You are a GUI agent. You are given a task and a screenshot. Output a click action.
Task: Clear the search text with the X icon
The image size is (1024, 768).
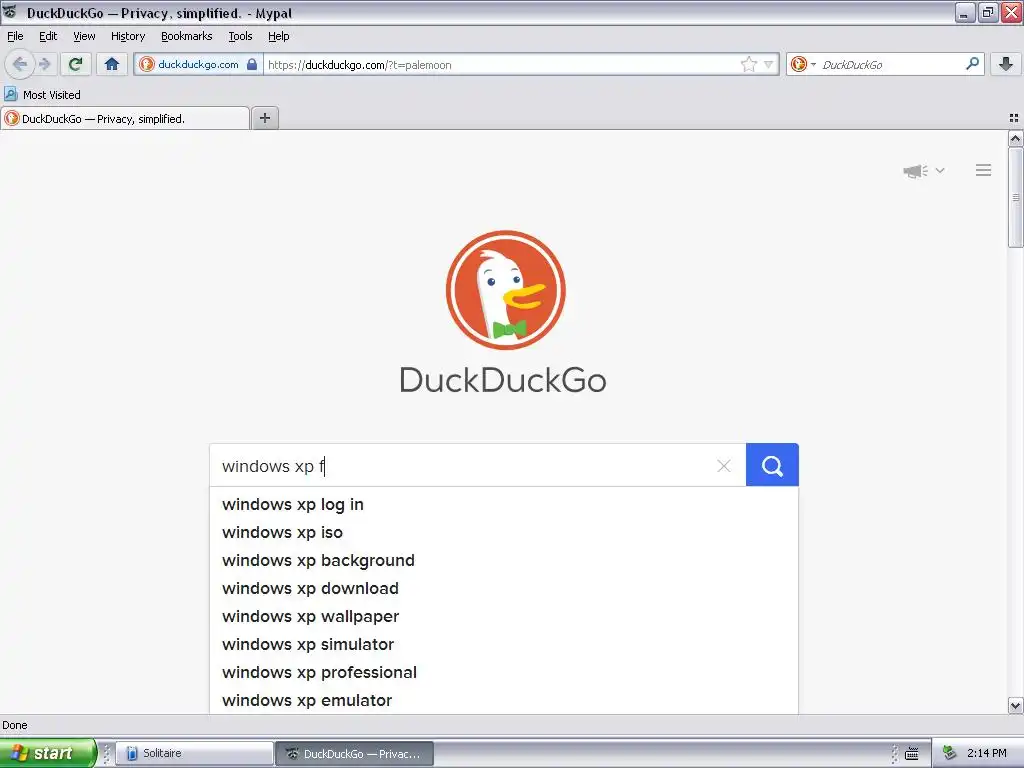(x=724, y=466)
